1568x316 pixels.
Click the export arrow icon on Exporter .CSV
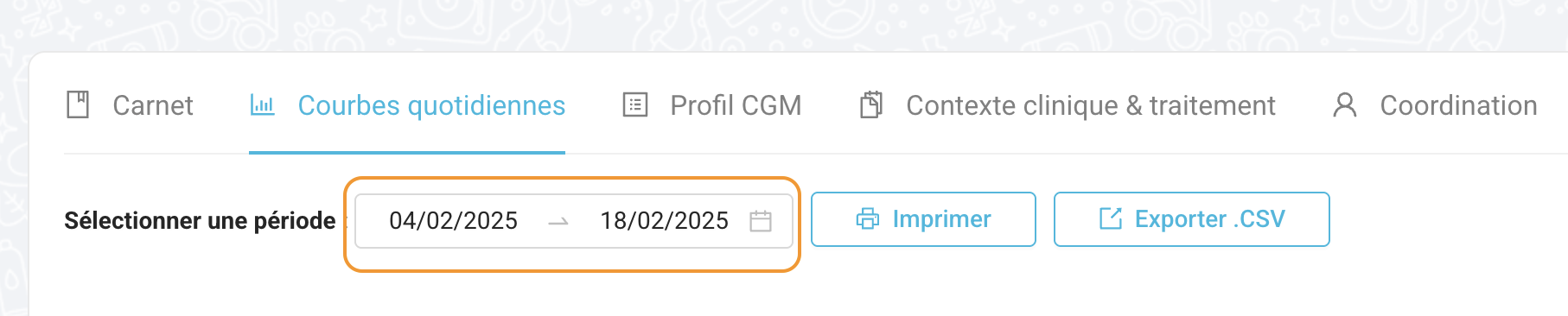click(1111, 219)
